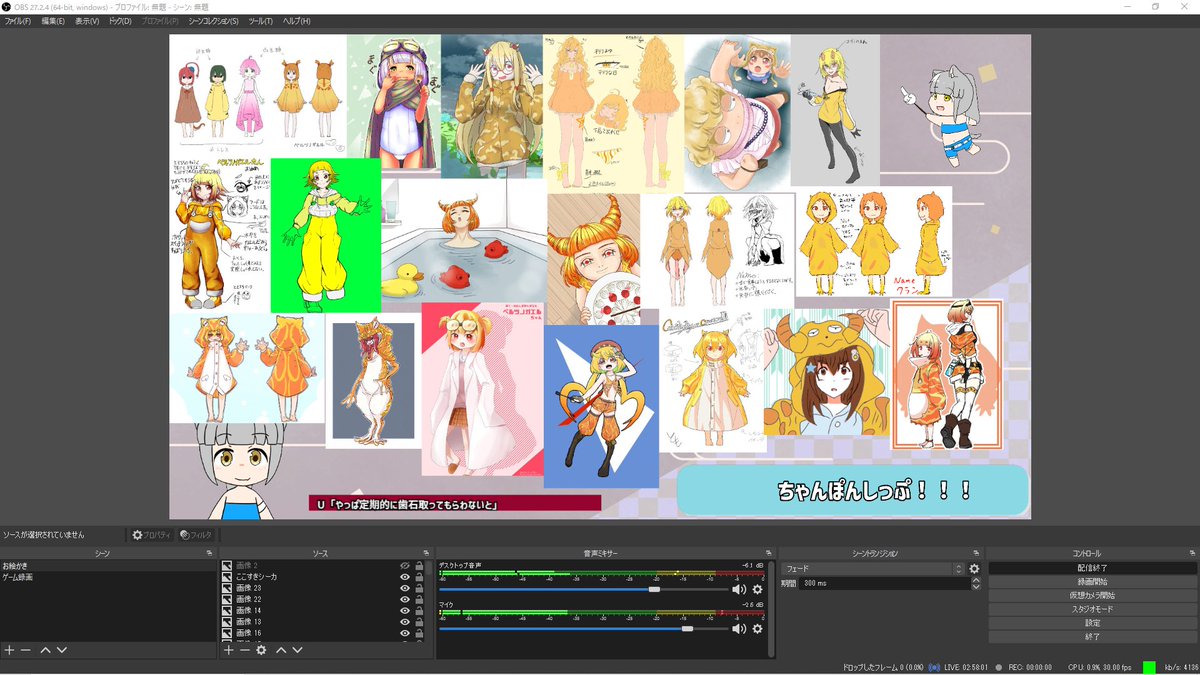Image resolution: width=1200 pixels, height=675 pixels.
Task: Click image source icon of 画像 22
Action: (227, 599)
